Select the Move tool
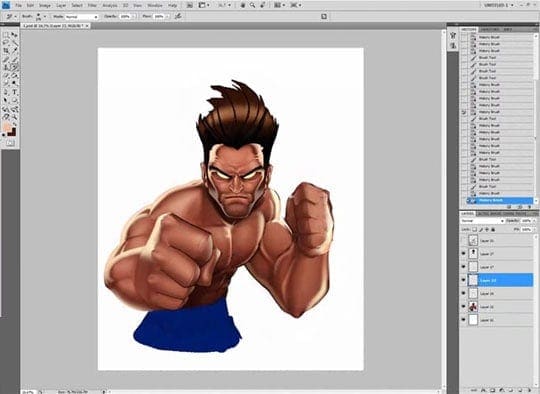540x394 pixels. (14, 35)
